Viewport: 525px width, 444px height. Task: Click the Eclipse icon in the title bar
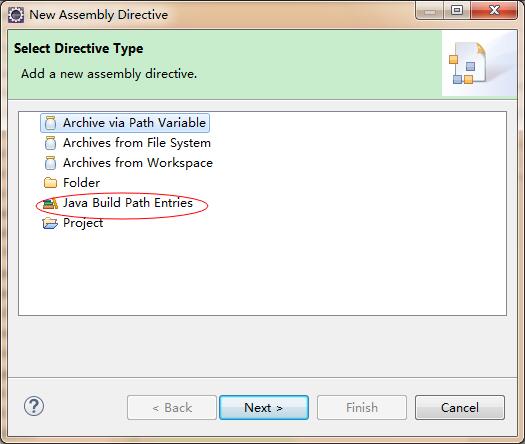pyautogui.click(x=16, y=15)
